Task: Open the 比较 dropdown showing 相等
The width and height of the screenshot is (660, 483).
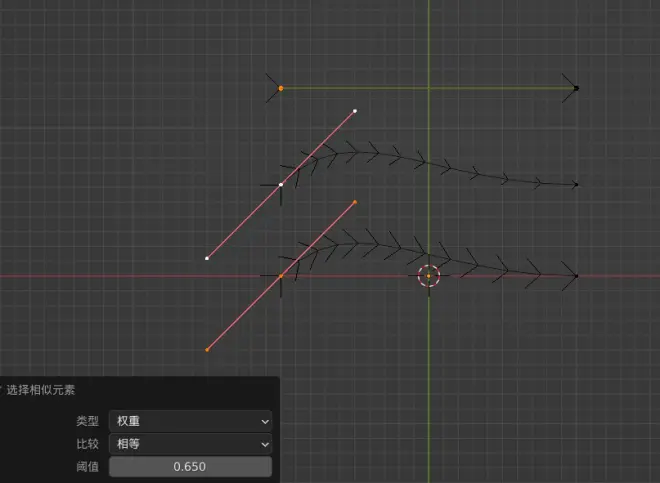Action: (x=191, y=443)
